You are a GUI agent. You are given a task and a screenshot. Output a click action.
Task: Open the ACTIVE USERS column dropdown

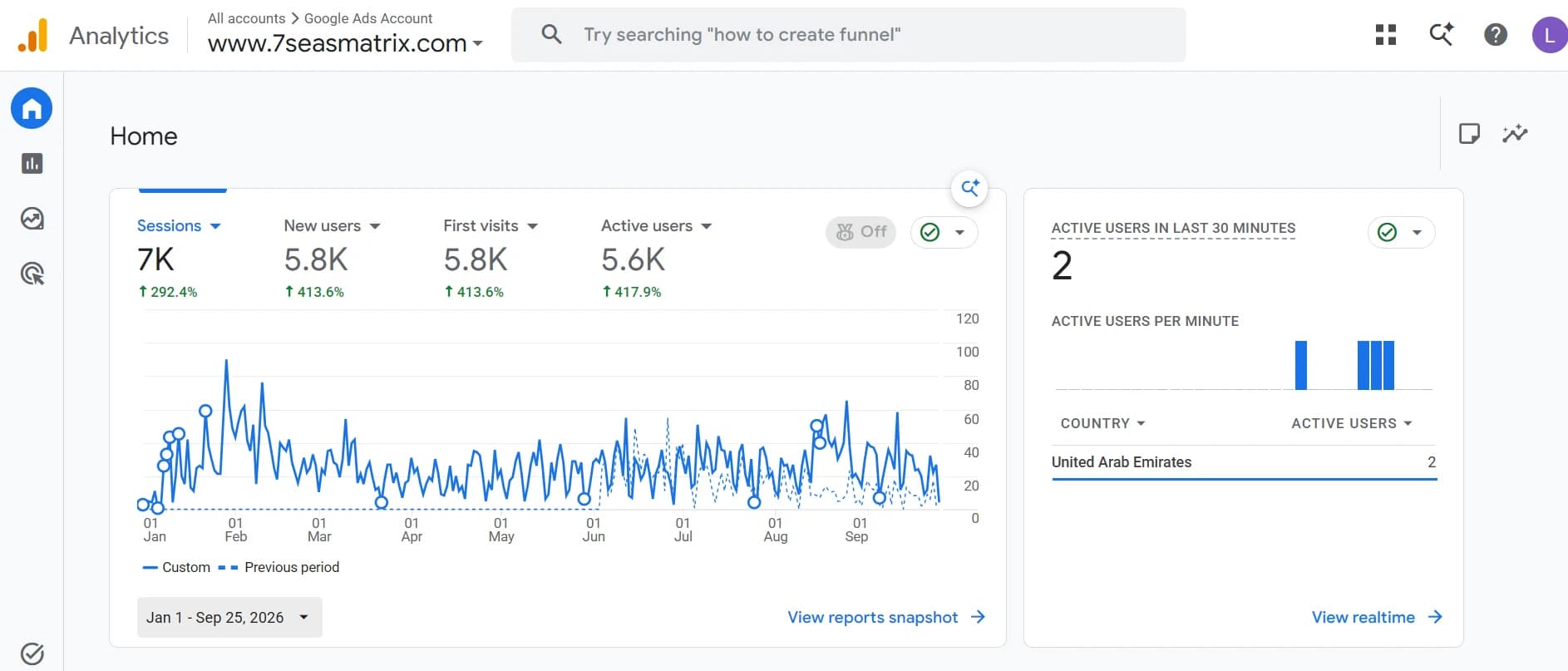pyautogui.click(x=1352, y=423)
